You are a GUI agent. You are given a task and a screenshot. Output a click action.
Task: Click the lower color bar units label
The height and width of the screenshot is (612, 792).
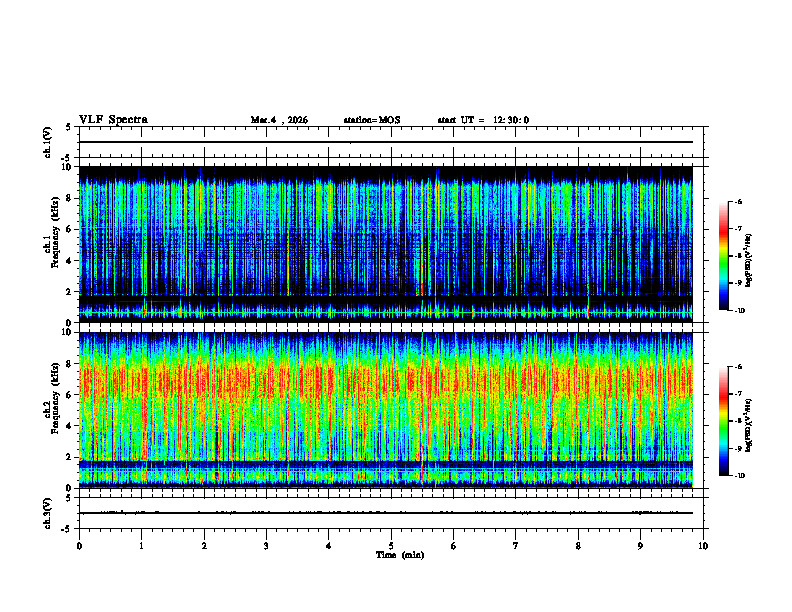[749, 425]
